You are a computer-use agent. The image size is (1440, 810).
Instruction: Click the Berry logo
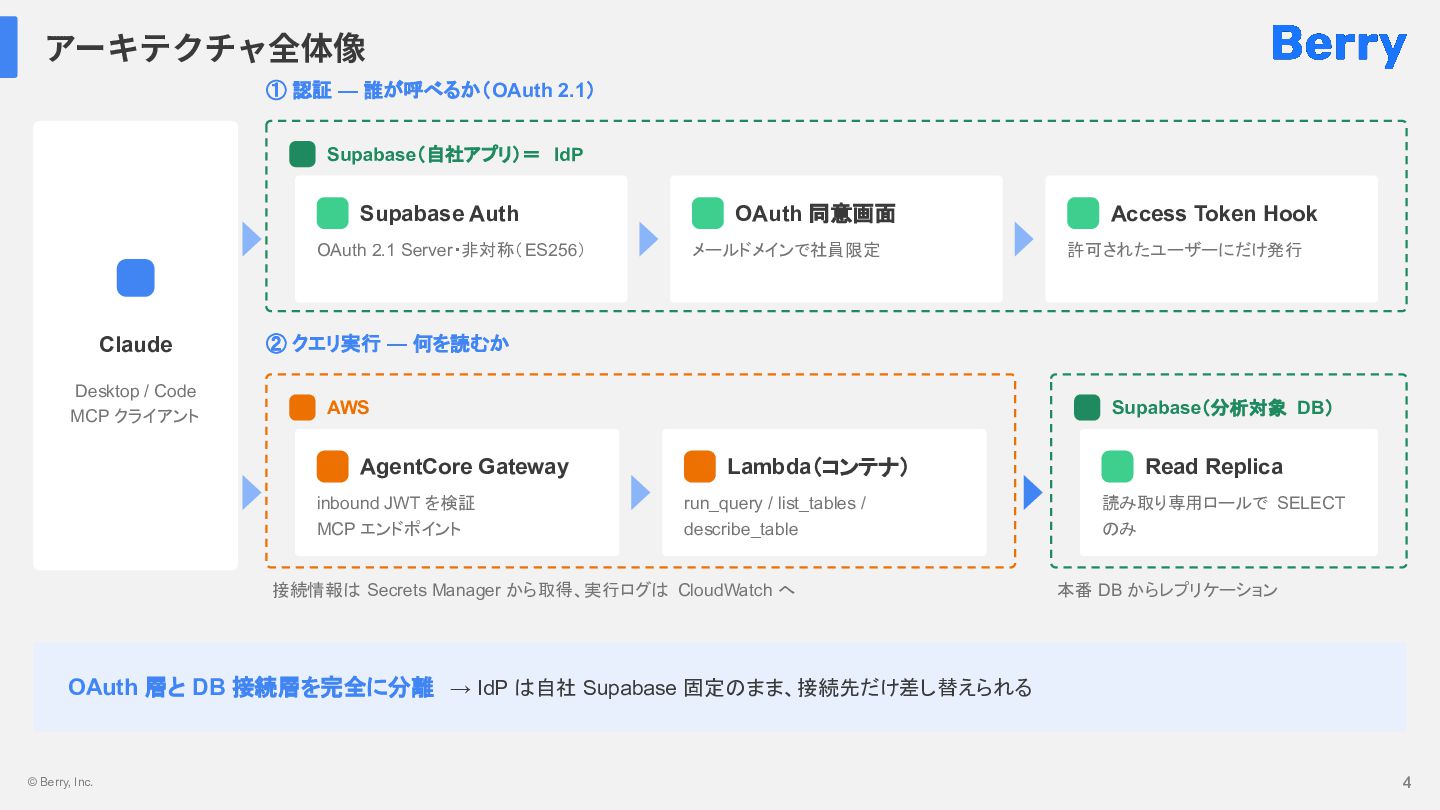[x=1339, y=45]
